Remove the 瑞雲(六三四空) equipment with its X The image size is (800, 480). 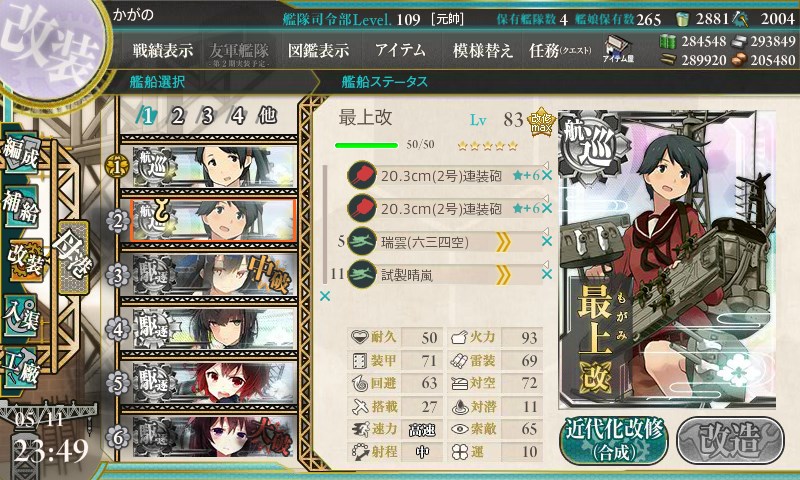click(547, 241)
